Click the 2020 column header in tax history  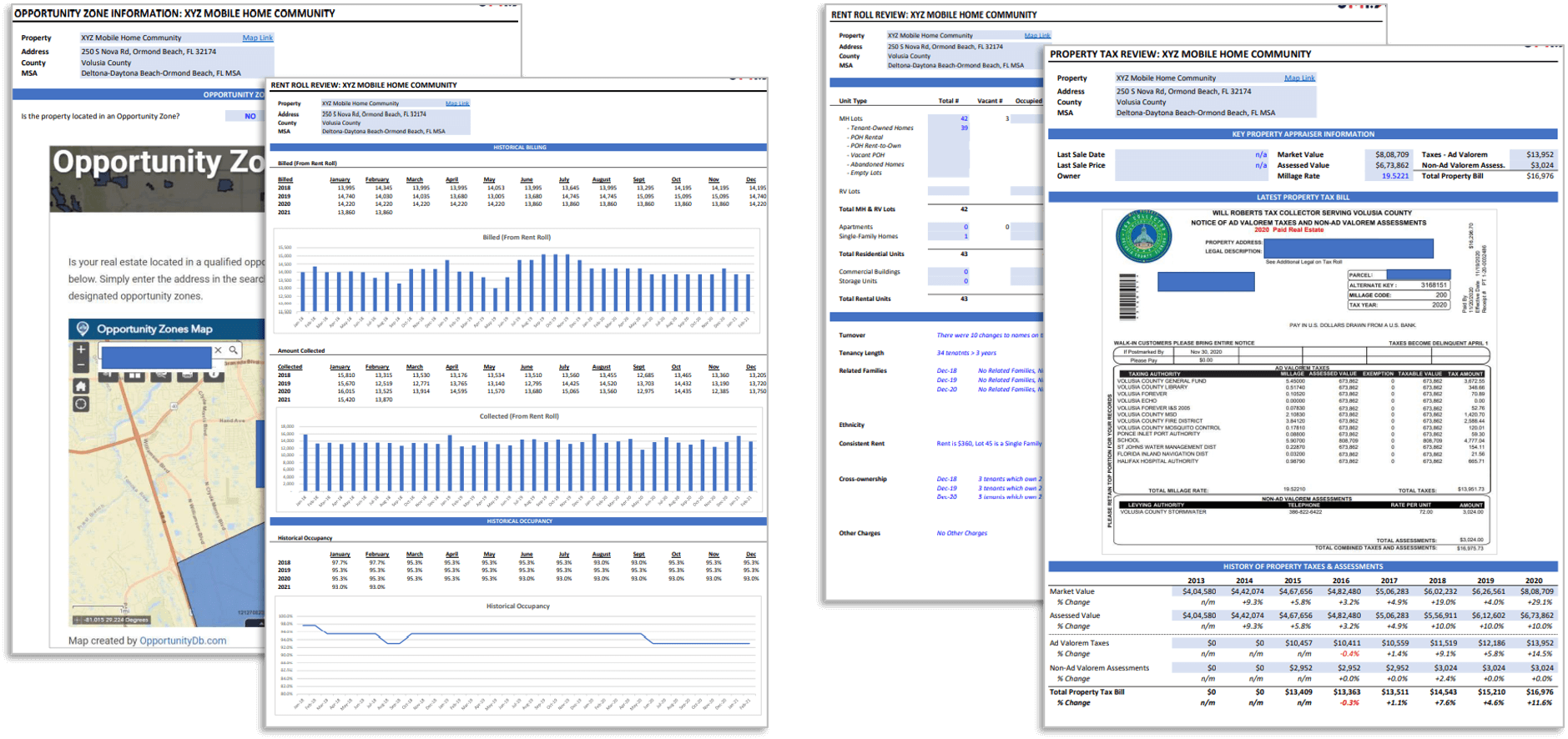1534,581
